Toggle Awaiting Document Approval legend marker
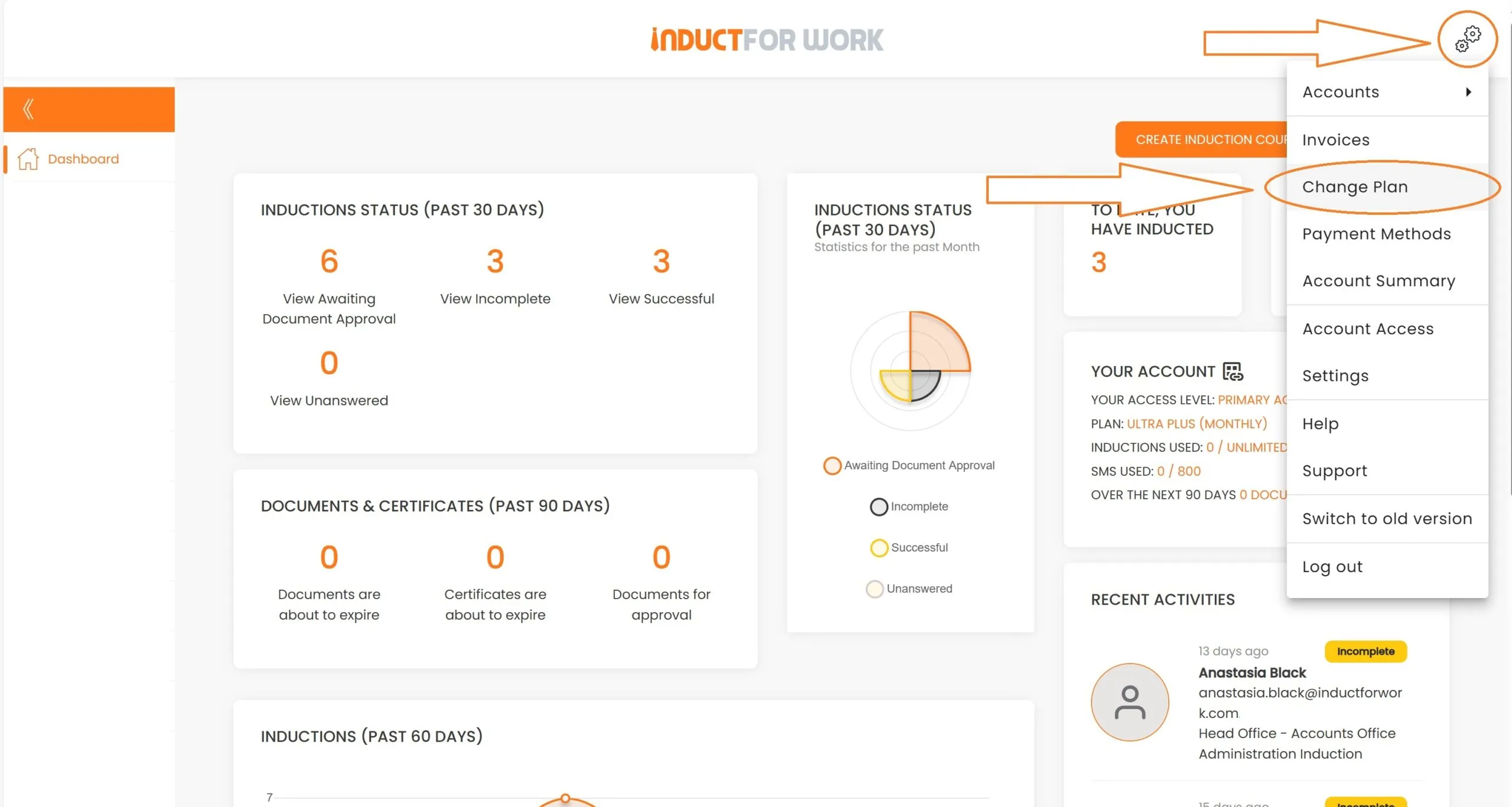The width and height of the screenshot is (1512, 807). pos(832,466)
